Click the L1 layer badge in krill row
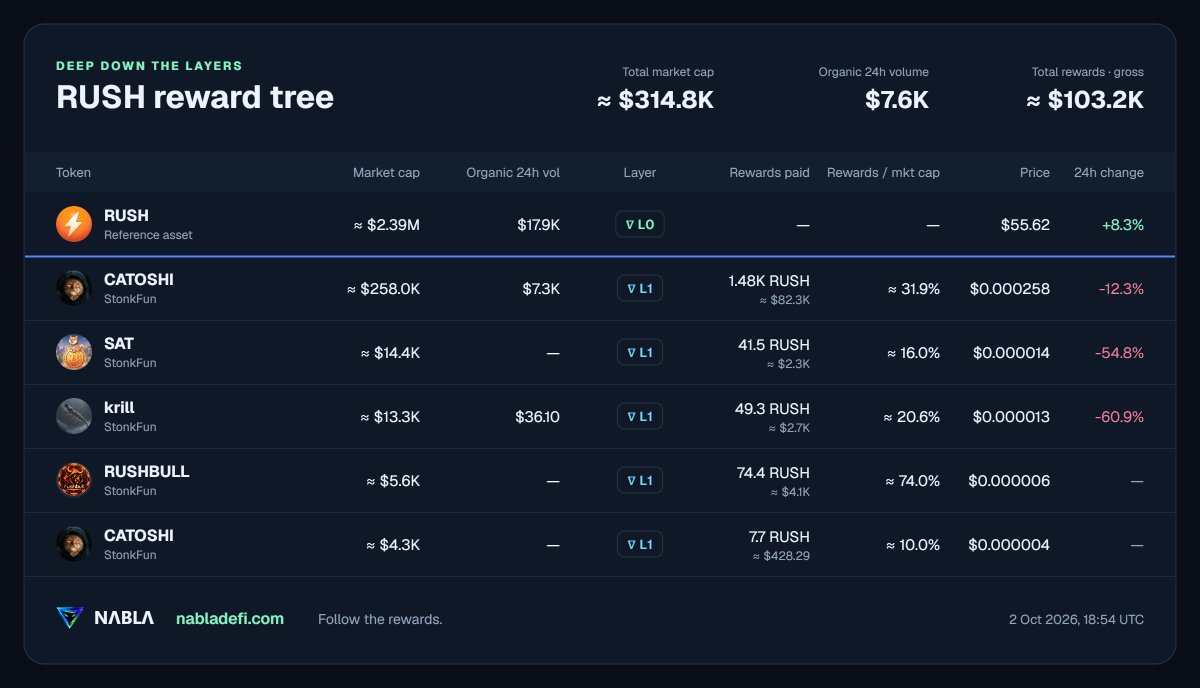Screen dimensions: 1200x688 640,416
